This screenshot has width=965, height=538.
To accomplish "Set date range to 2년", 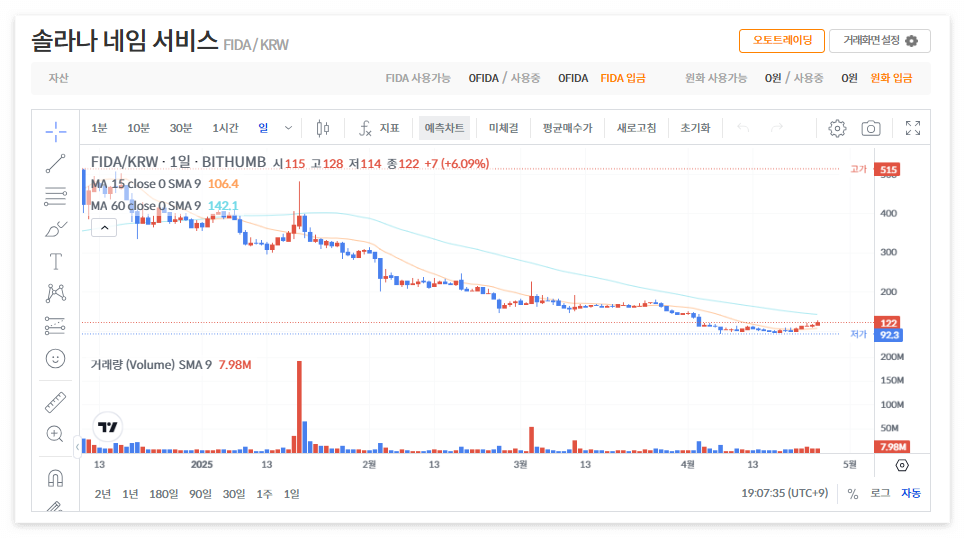I will click(x=103, y=494).
